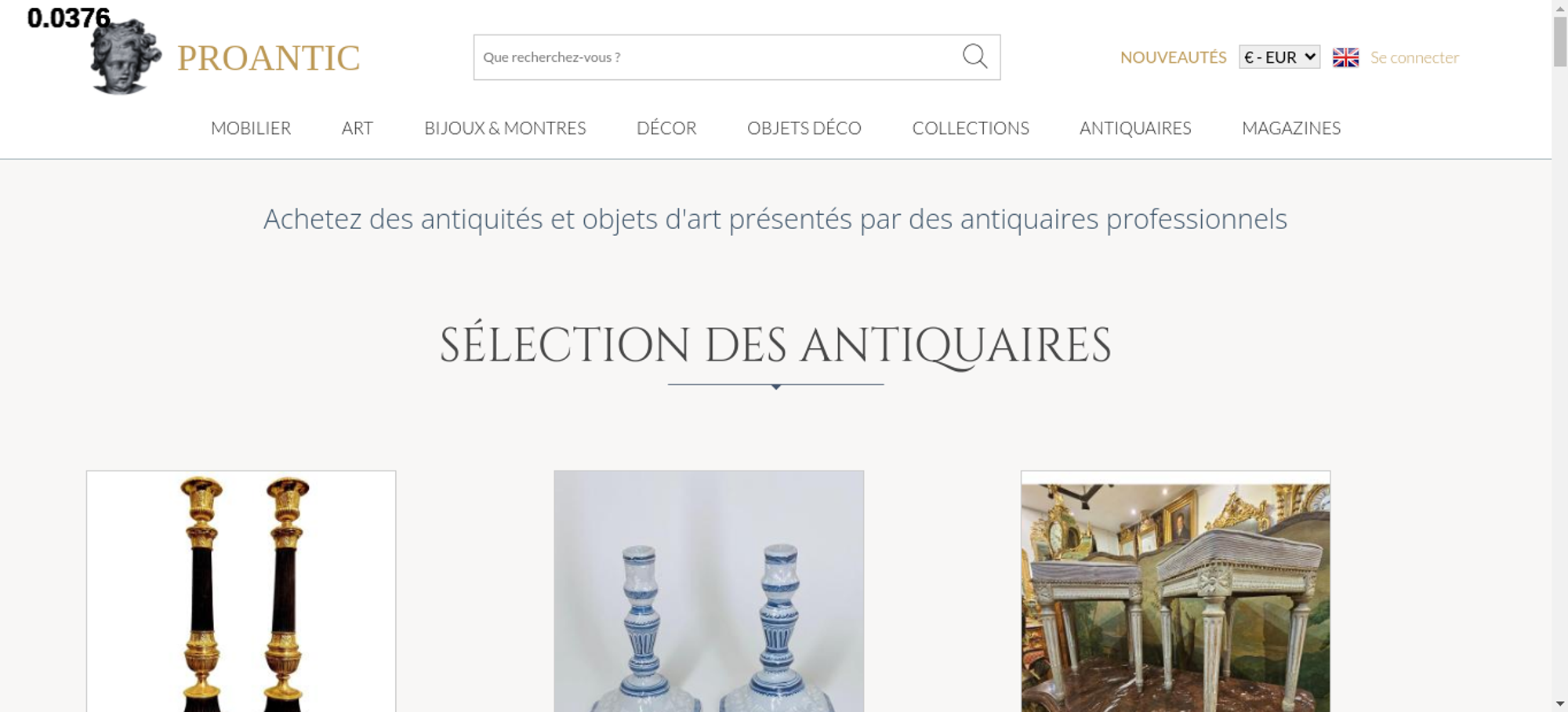Image resolution: width=1568 pixels, height=712 pixels.
Task: Open the gilt bronze candlesticks thumbnail
Action: coord(241,591)
